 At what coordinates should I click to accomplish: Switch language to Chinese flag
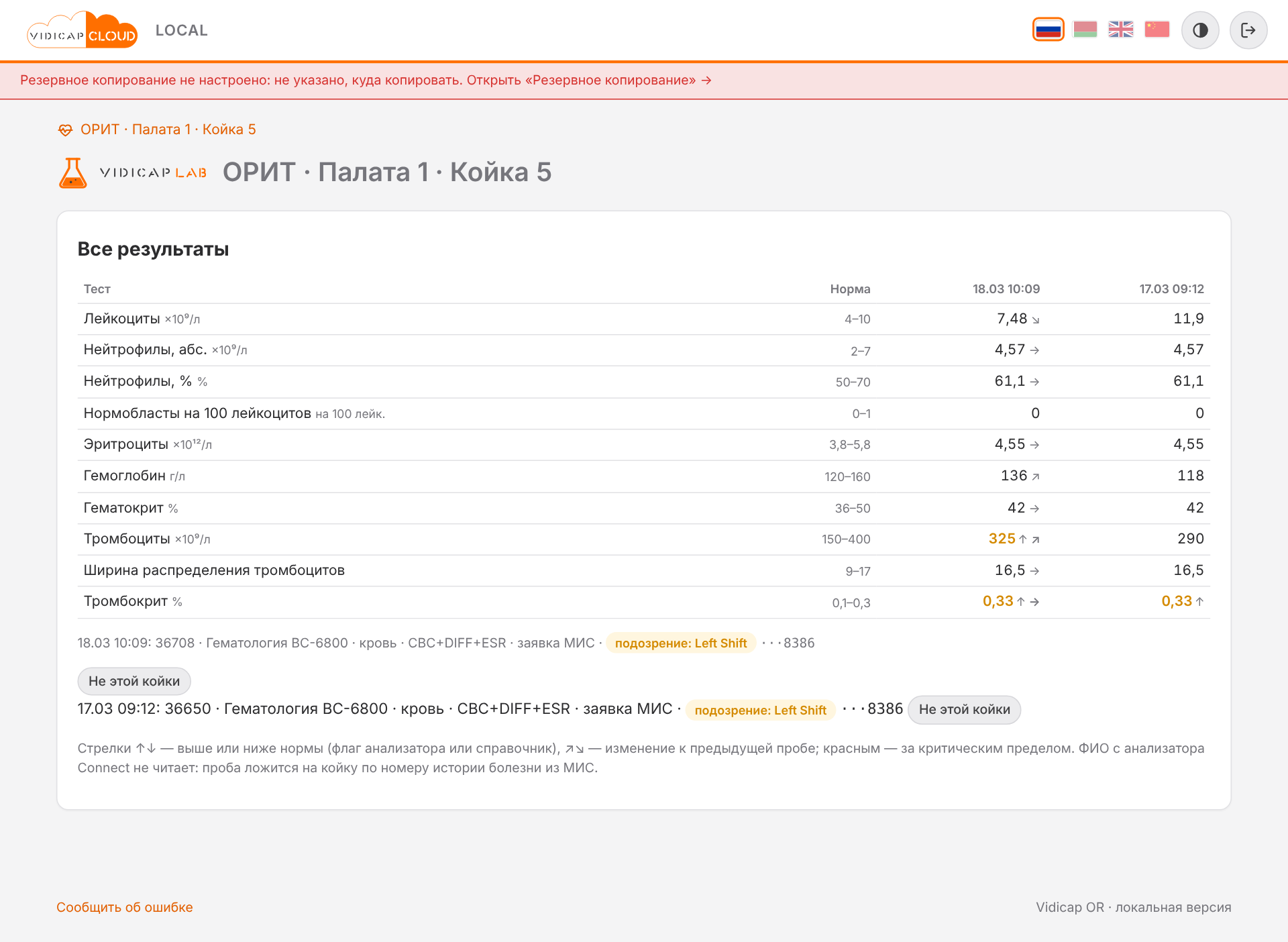point(1157,30)
